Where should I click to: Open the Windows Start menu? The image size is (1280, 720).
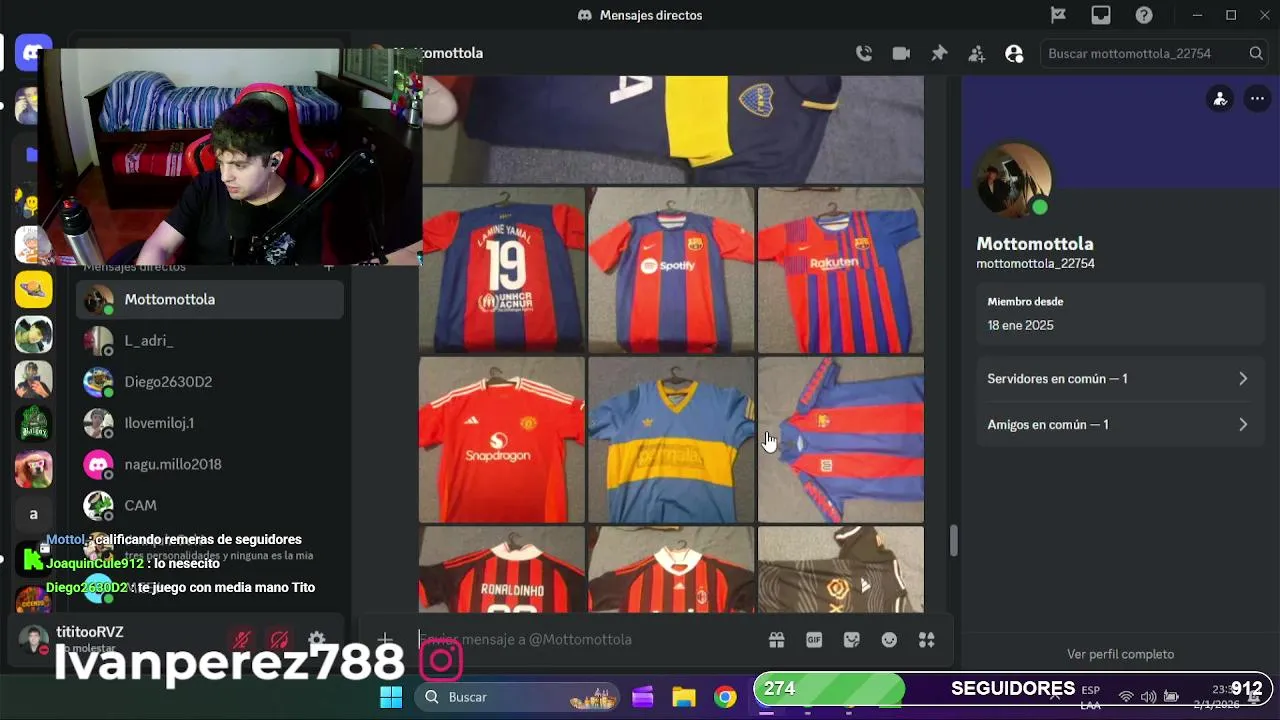click(391, 697)
